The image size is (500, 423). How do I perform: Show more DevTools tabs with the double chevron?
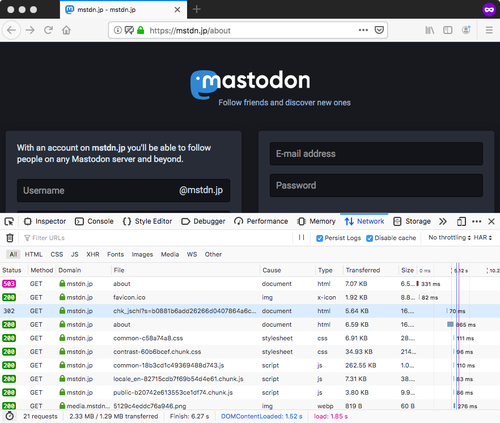pos(443,221)
